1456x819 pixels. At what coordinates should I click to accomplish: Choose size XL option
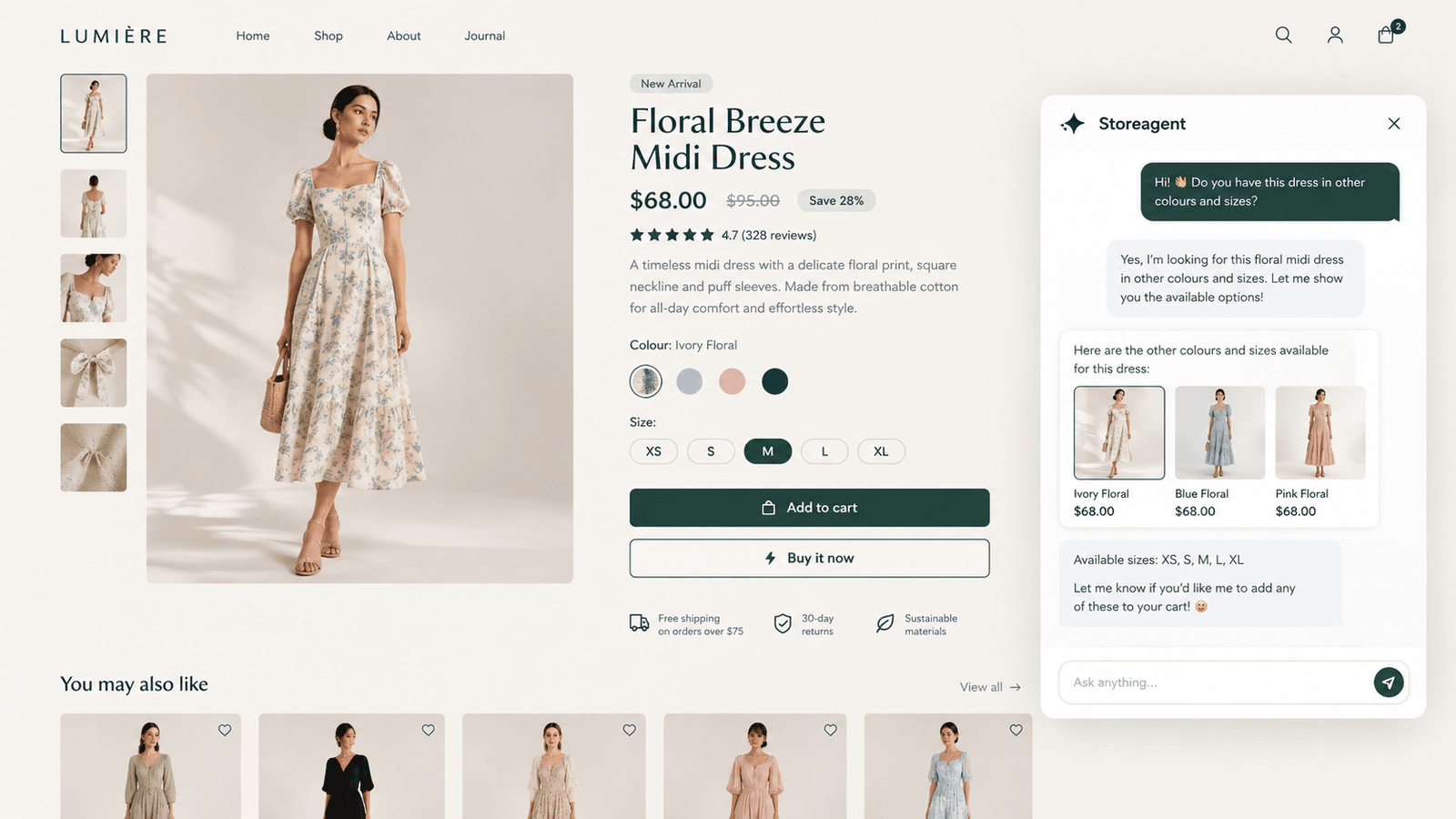point(881,451)
